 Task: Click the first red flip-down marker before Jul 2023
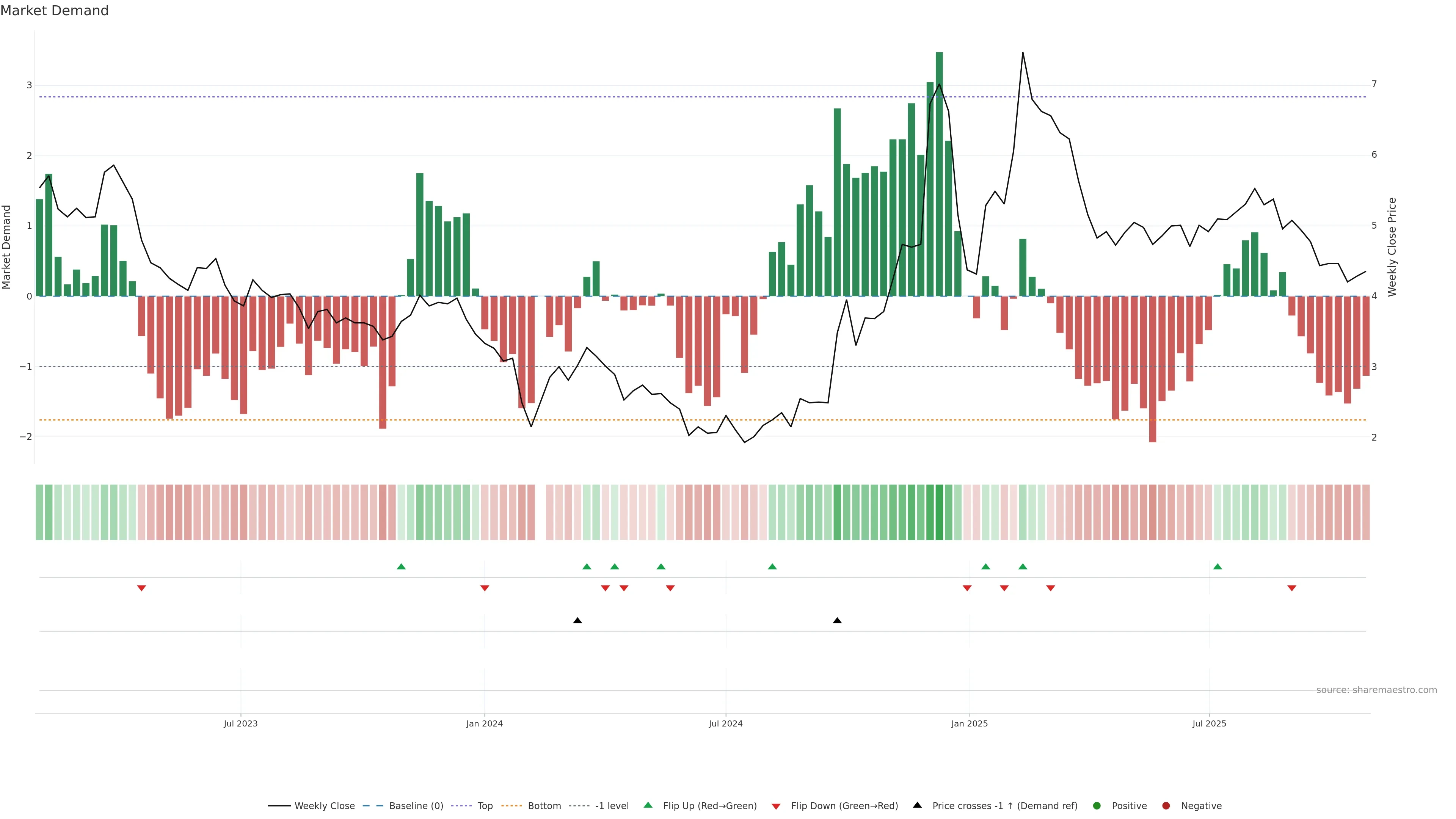(141, 588)
